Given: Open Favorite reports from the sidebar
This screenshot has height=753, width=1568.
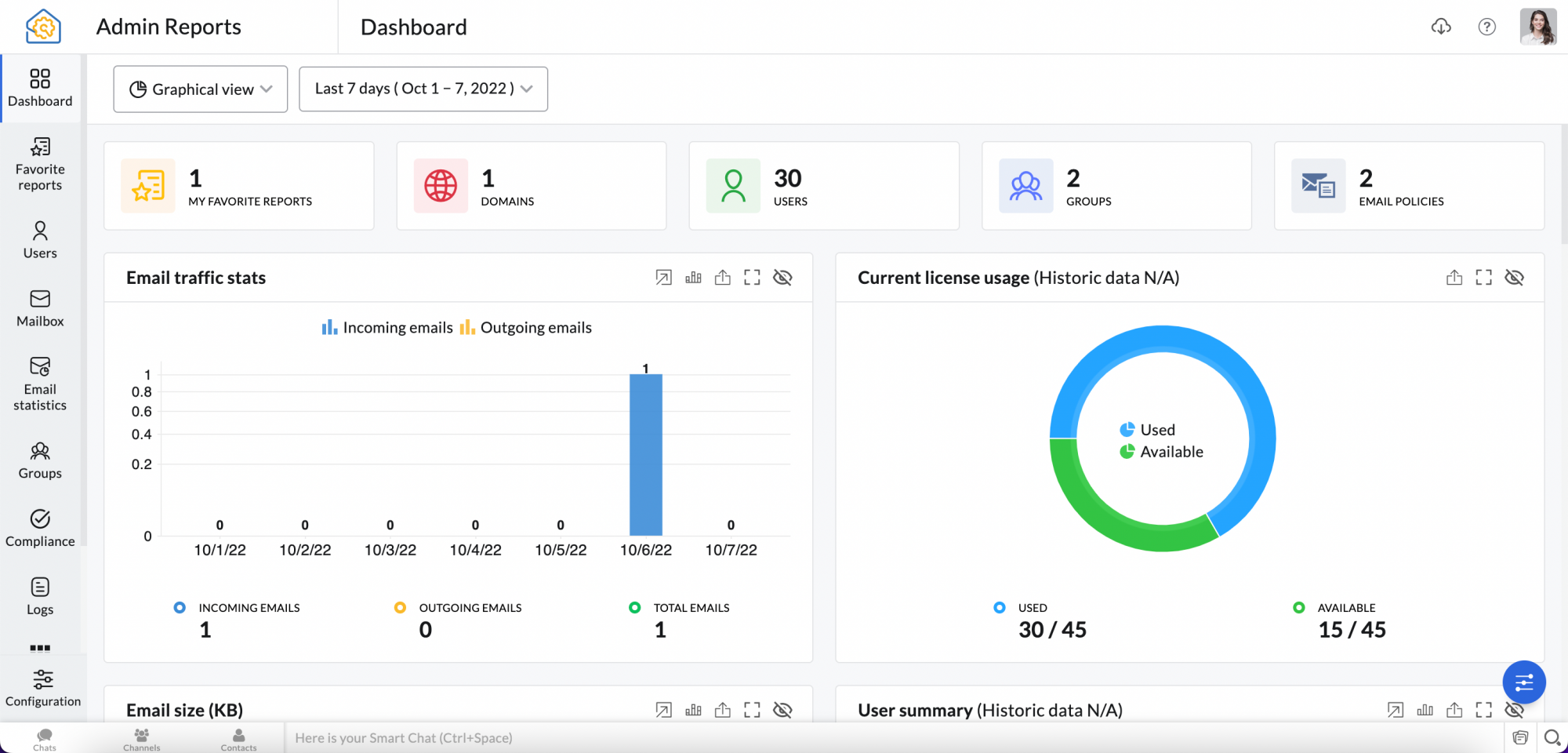Looking at the screenshot, I should pyautogui.click(x=39, y=165).
